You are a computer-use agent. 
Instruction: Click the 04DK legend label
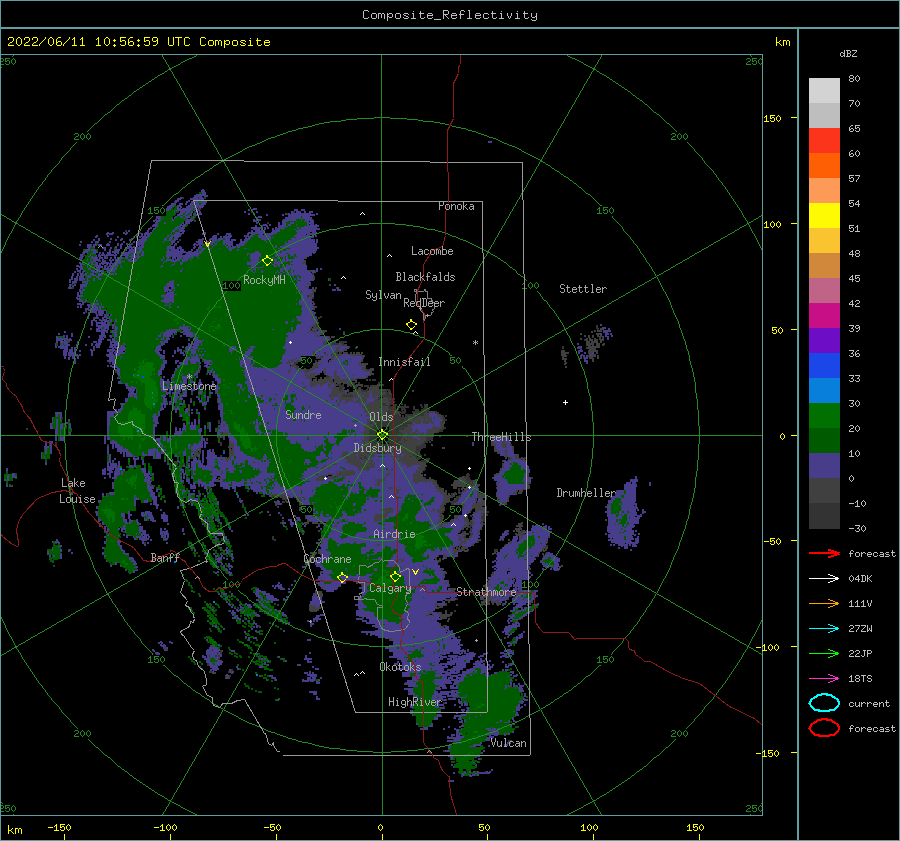[x=860, y=579]
